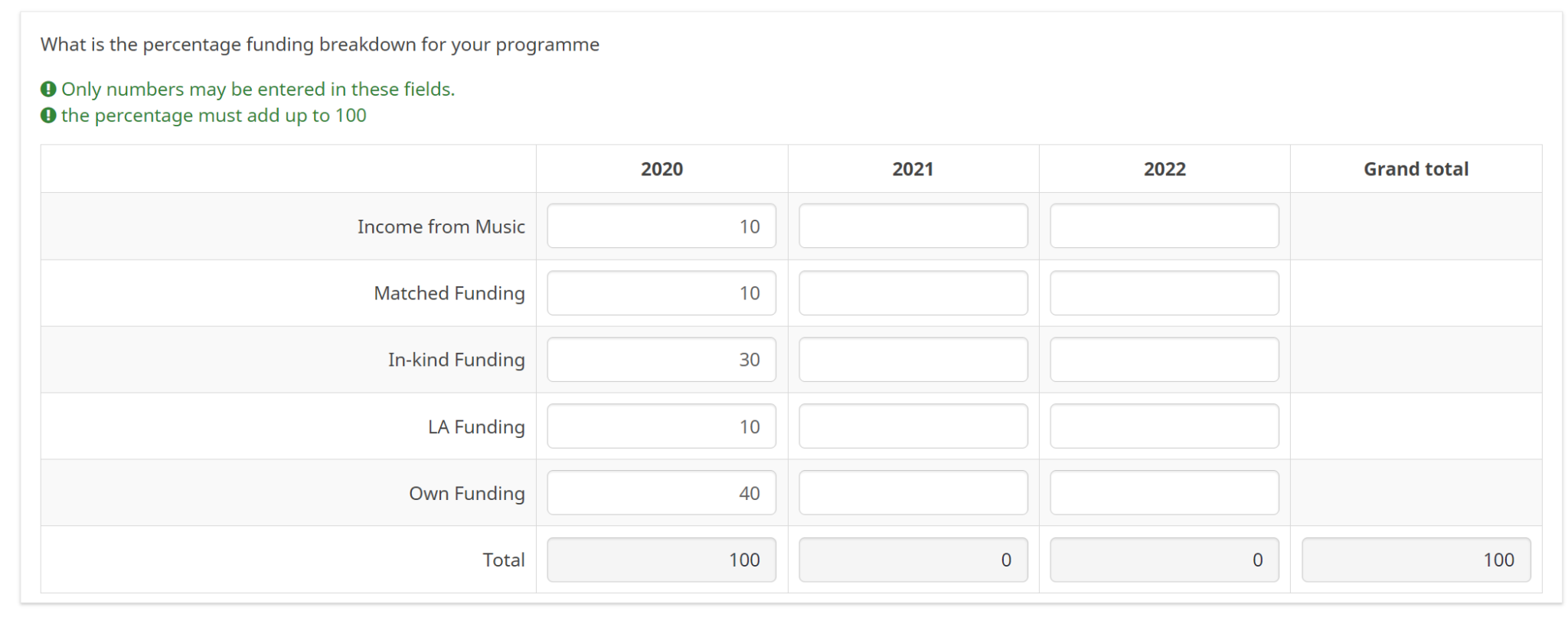Click the Grand total value box

[x=1416, y=560]
